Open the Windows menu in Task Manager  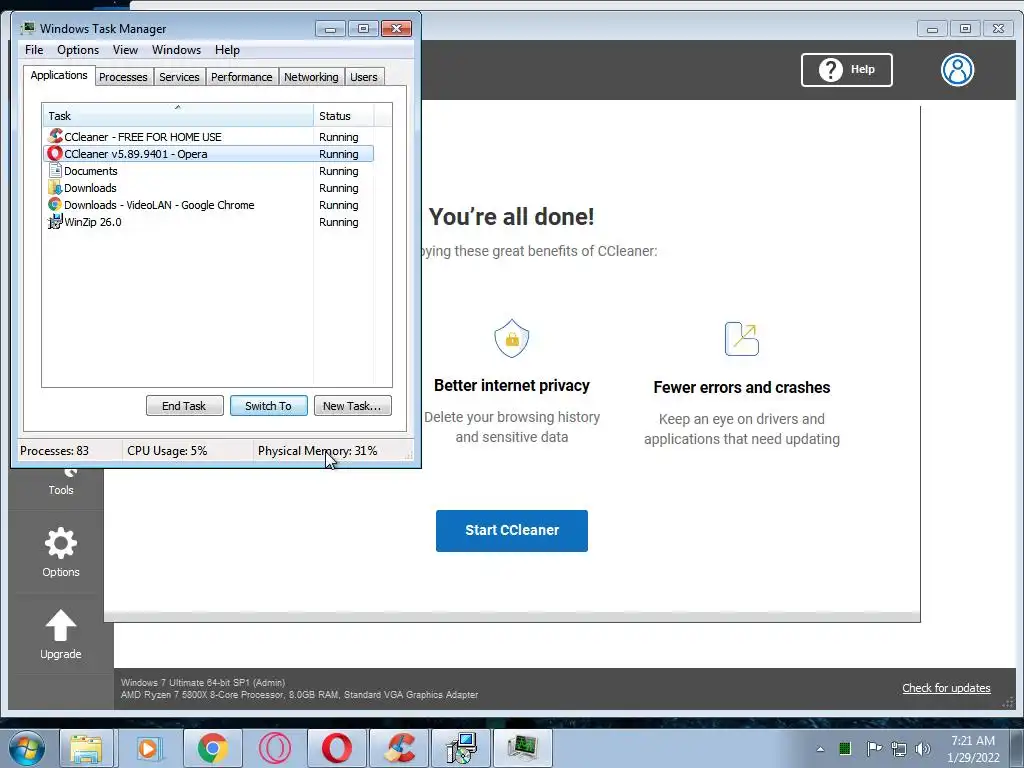pyautogui.click(x=176, y=50)
